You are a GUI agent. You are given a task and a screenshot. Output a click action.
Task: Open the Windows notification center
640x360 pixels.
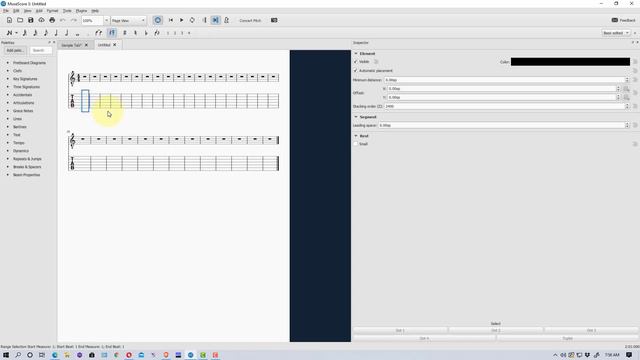(629, 355)
